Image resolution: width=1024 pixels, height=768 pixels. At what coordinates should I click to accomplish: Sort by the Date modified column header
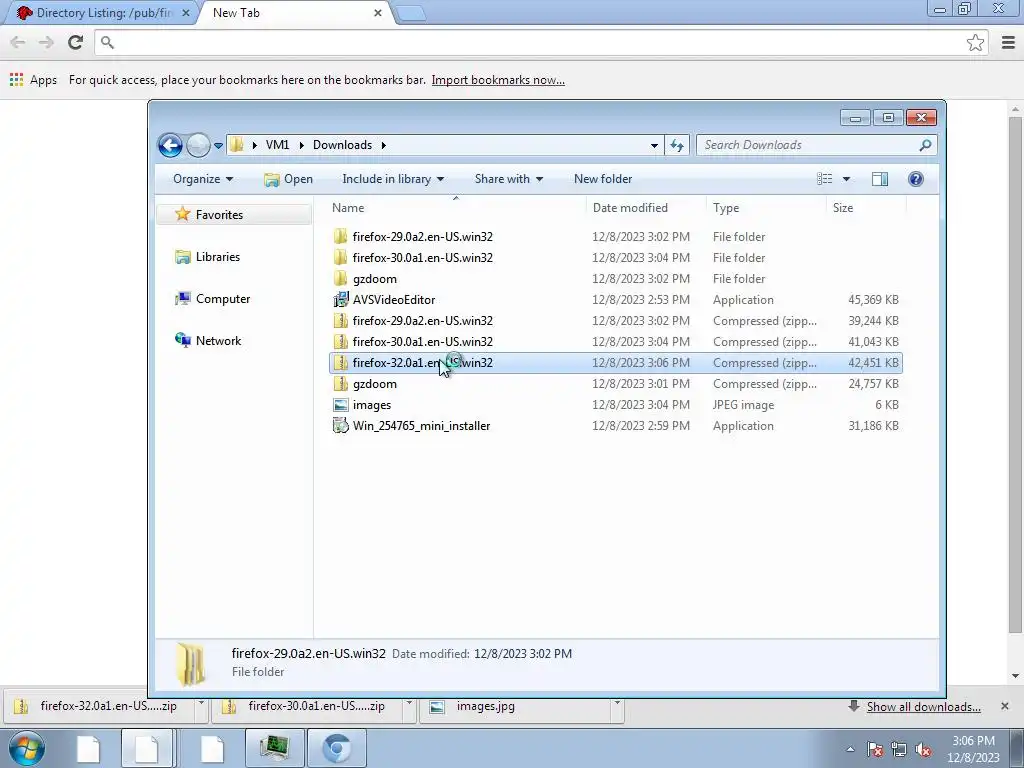click(x=630, y=208)
